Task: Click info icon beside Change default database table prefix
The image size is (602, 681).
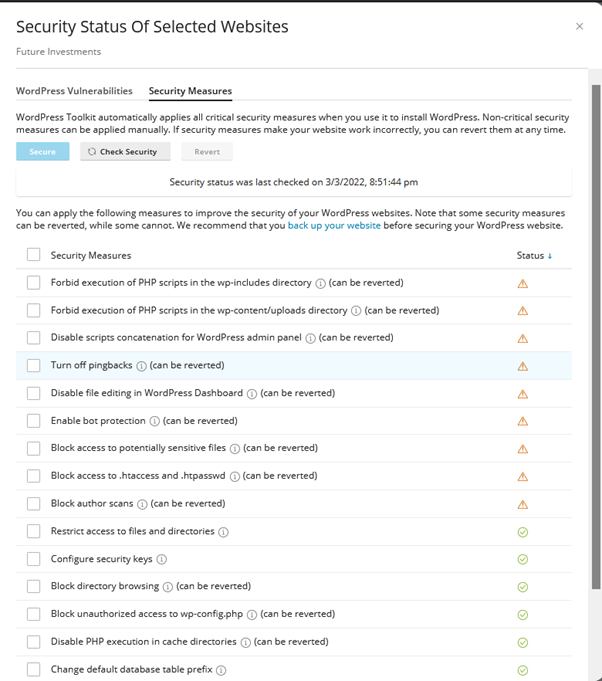Action: click(x=221, y=670)
